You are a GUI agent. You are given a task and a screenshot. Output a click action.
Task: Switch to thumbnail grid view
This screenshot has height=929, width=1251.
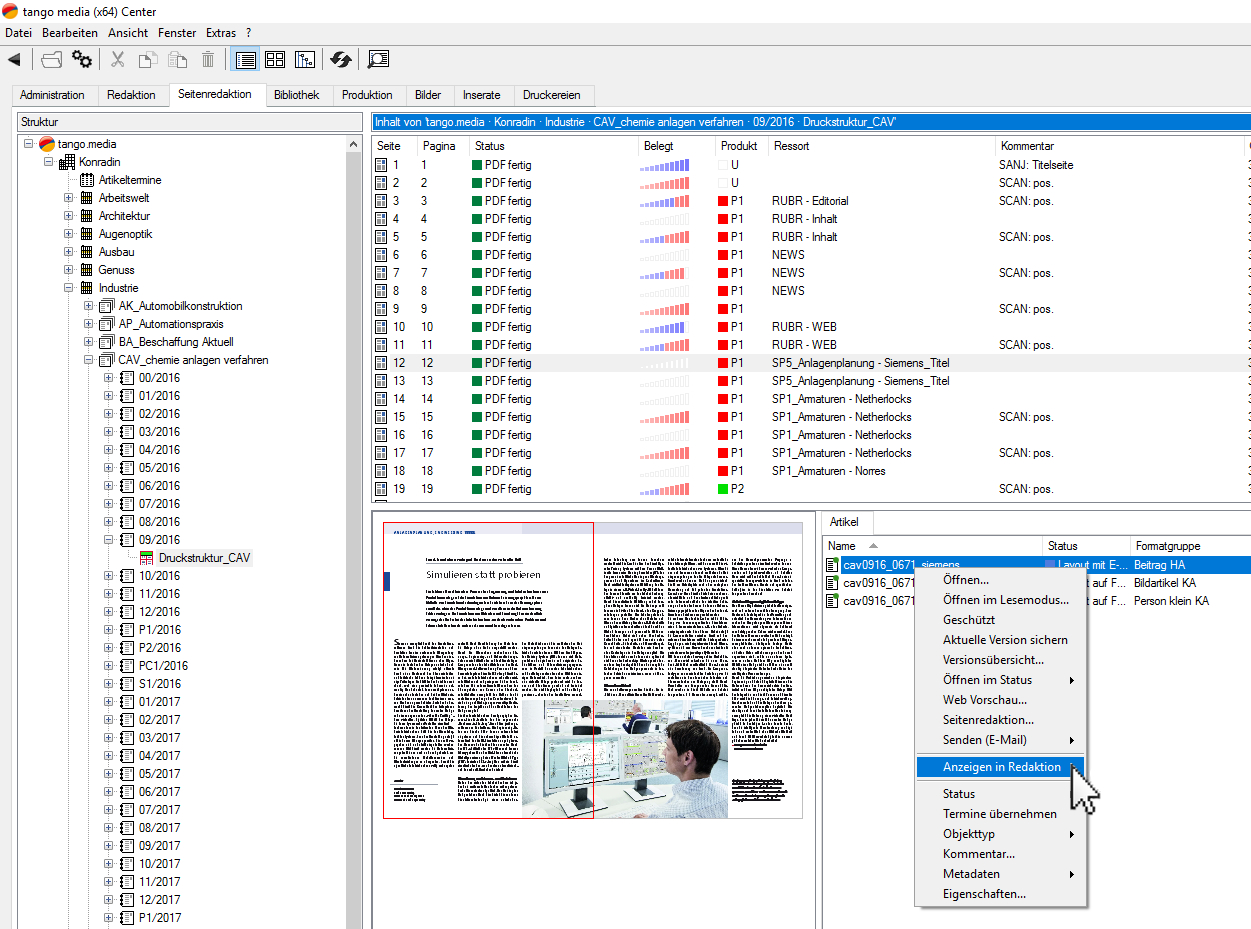(275, 60)
